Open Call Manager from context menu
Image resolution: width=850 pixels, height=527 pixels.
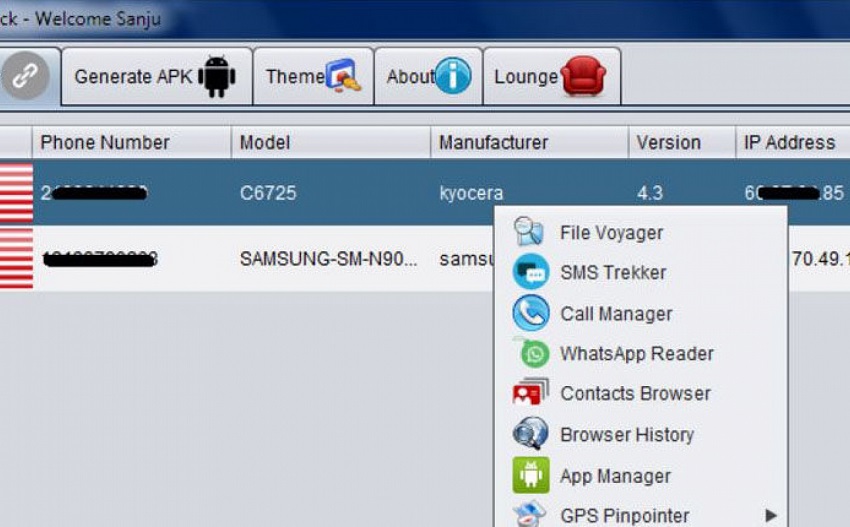[641, 313]
